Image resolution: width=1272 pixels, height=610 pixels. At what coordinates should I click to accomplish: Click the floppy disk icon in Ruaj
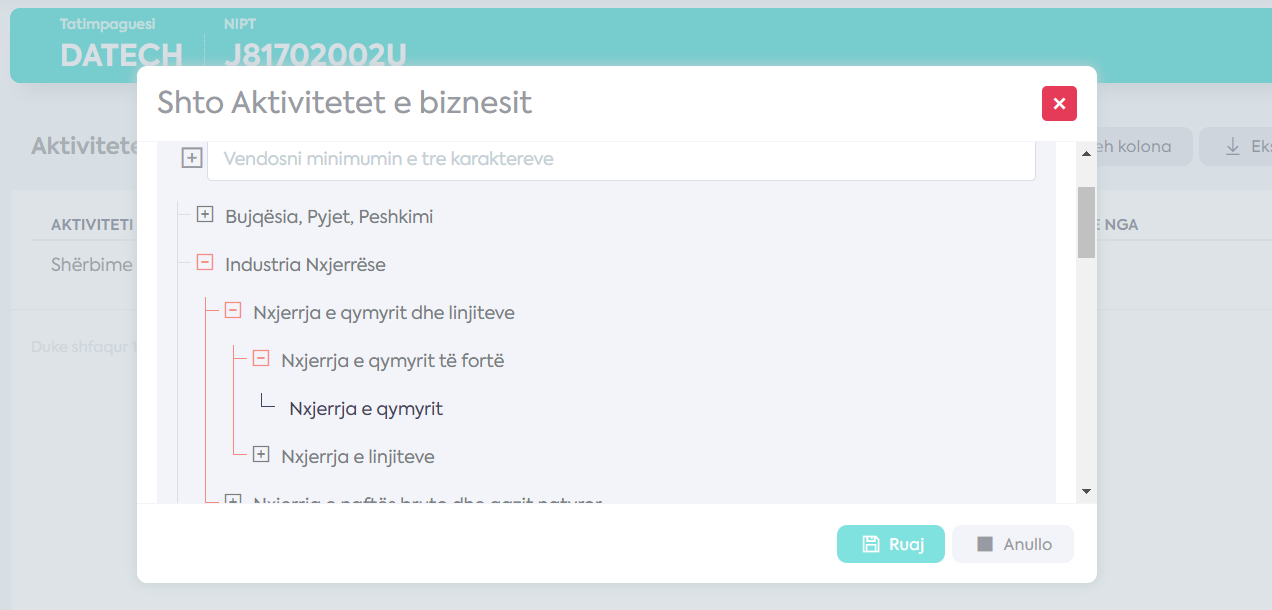click(x=871, y=544)
